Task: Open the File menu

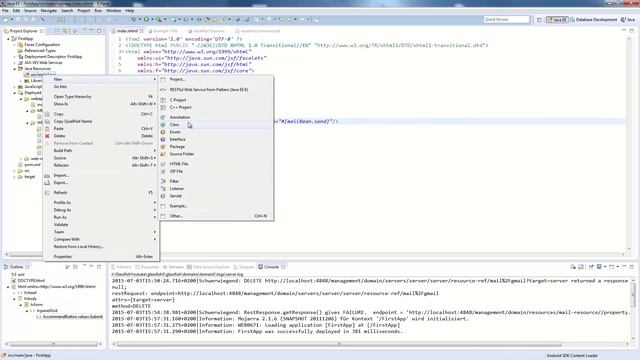Action: pyautogui.click(x=5, y=11)
